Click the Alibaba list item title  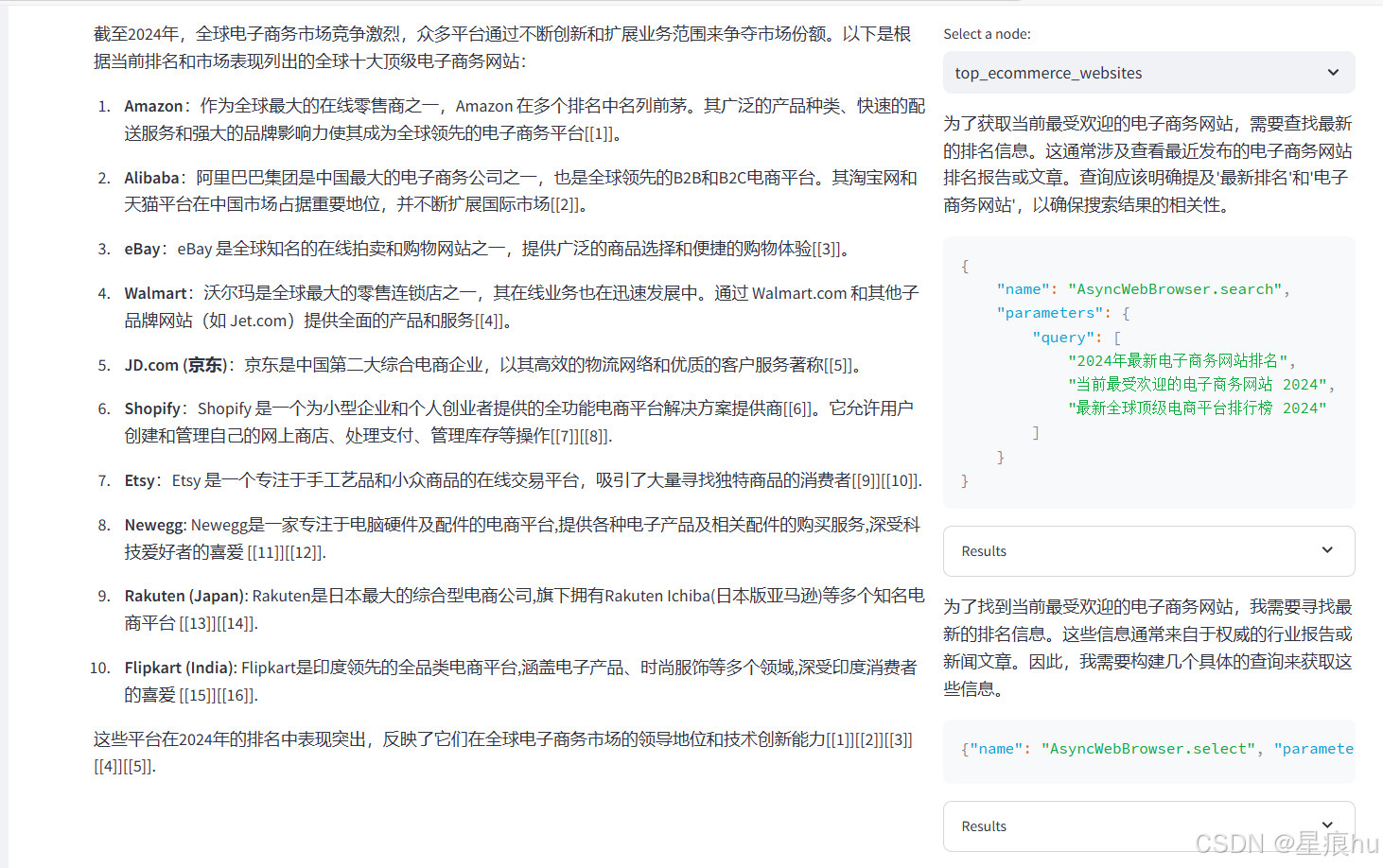(x=151, y=178)
